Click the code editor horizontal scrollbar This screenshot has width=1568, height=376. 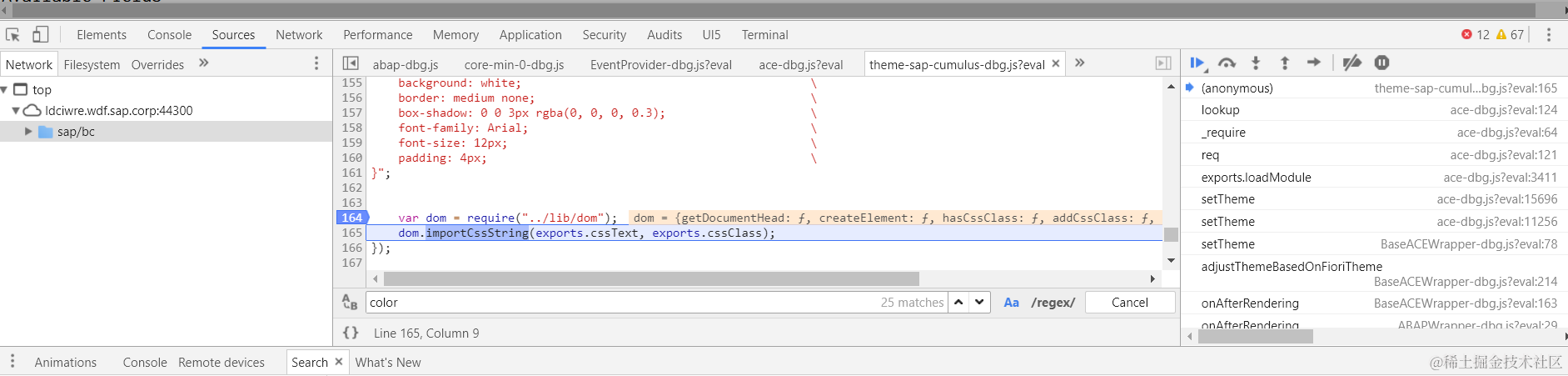point(651,278)
